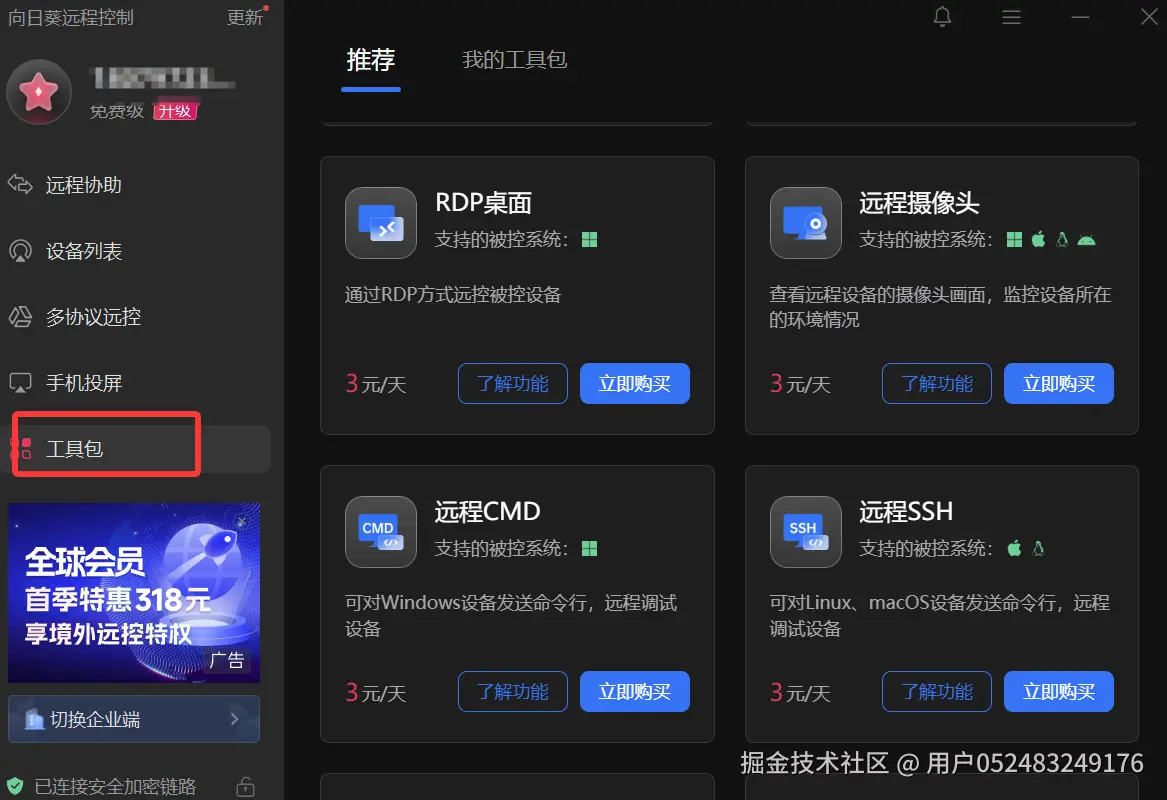
Task: Click the 升级 upgrade badge
Action: pos(176,111)
